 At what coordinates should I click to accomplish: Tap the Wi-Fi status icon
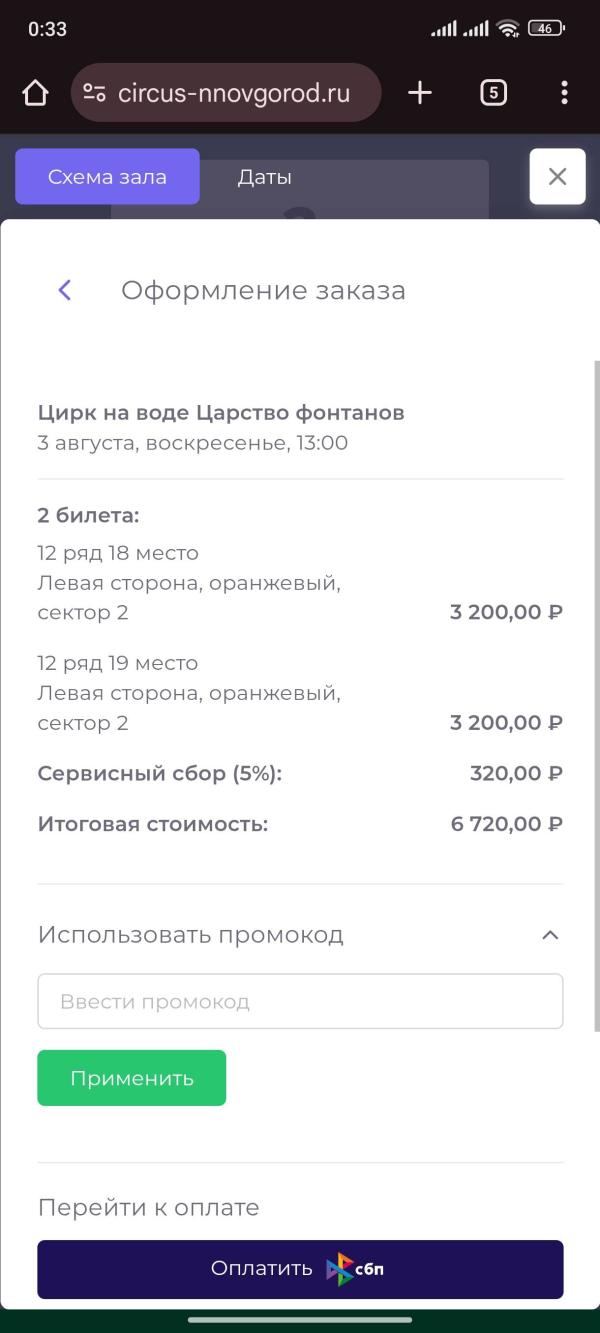click(508, 29)
